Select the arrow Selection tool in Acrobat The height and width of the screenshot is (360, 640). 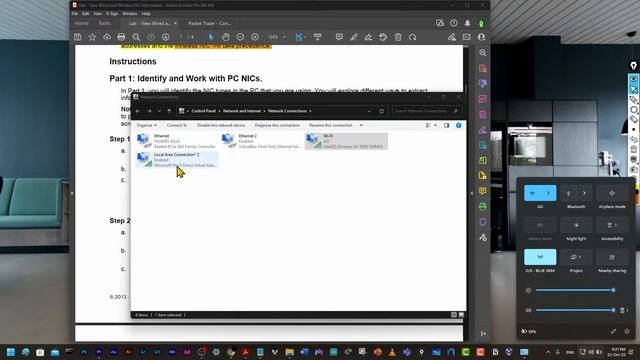coord(211,37)
